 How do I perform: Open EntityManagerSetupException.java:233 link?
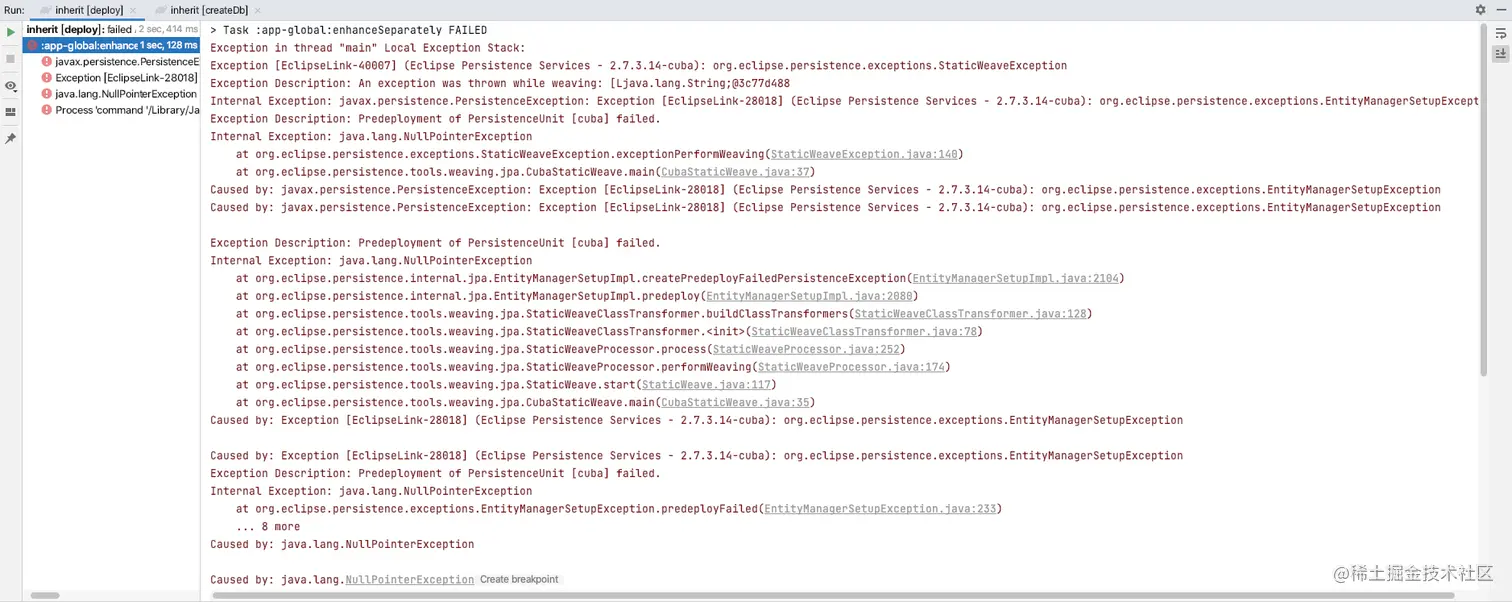[x=880, y=509]
